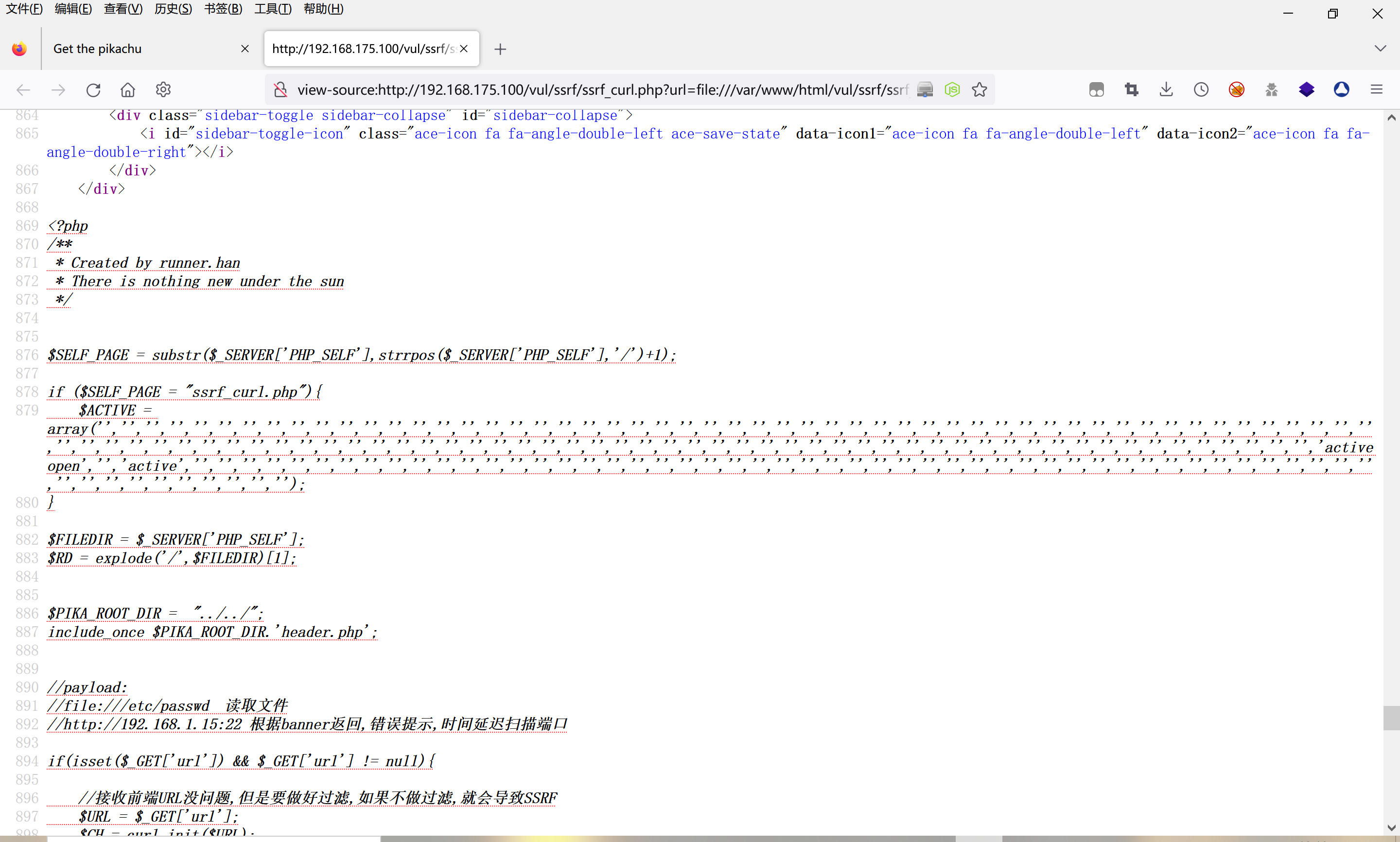This screenshot has height=842, width=1400.
Task: Bookmark this page with the star icon
Action: click(x=979, y=90)
